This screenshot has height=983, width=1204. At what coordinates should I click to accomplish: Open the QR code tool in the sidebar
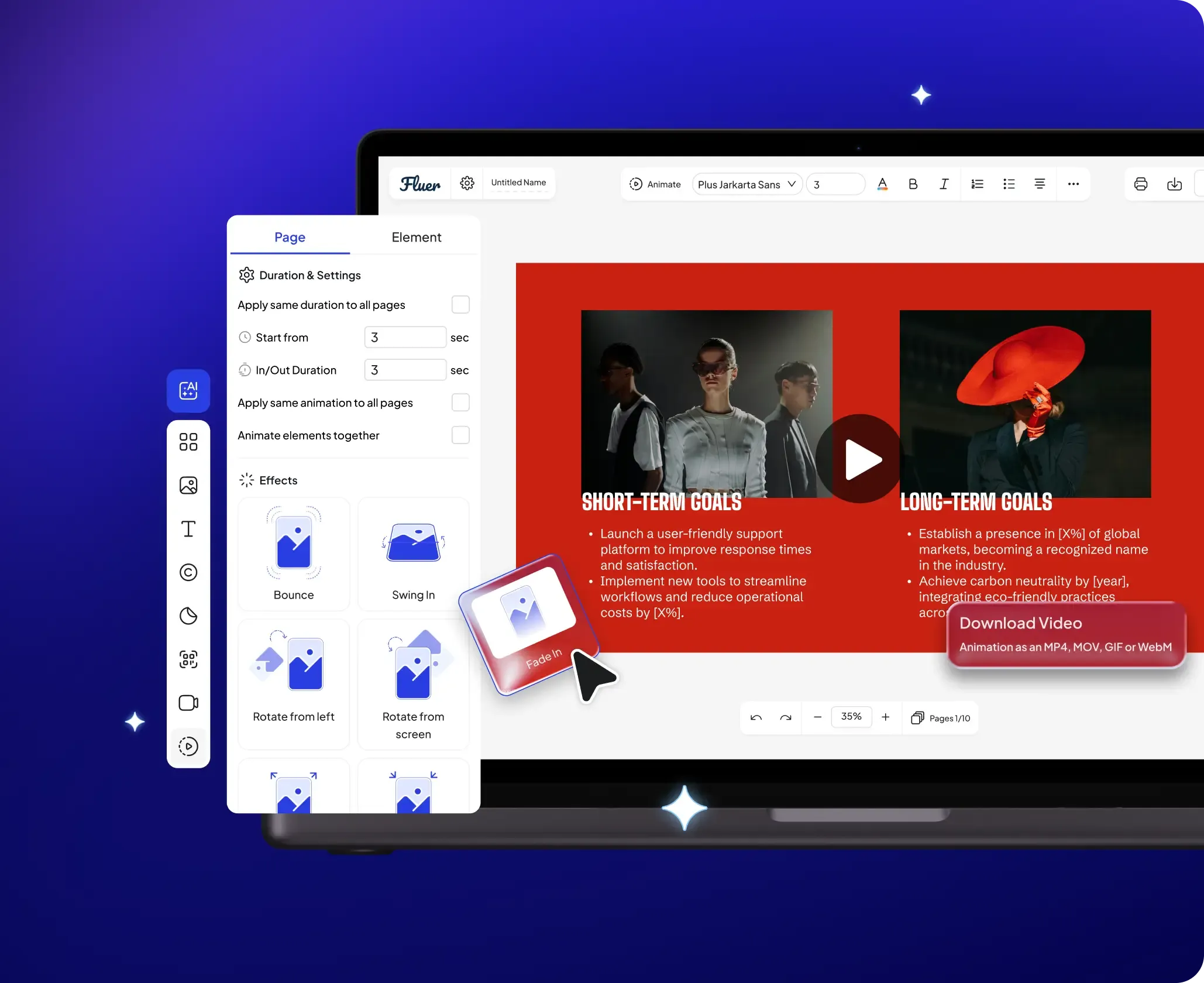(188, 659)
